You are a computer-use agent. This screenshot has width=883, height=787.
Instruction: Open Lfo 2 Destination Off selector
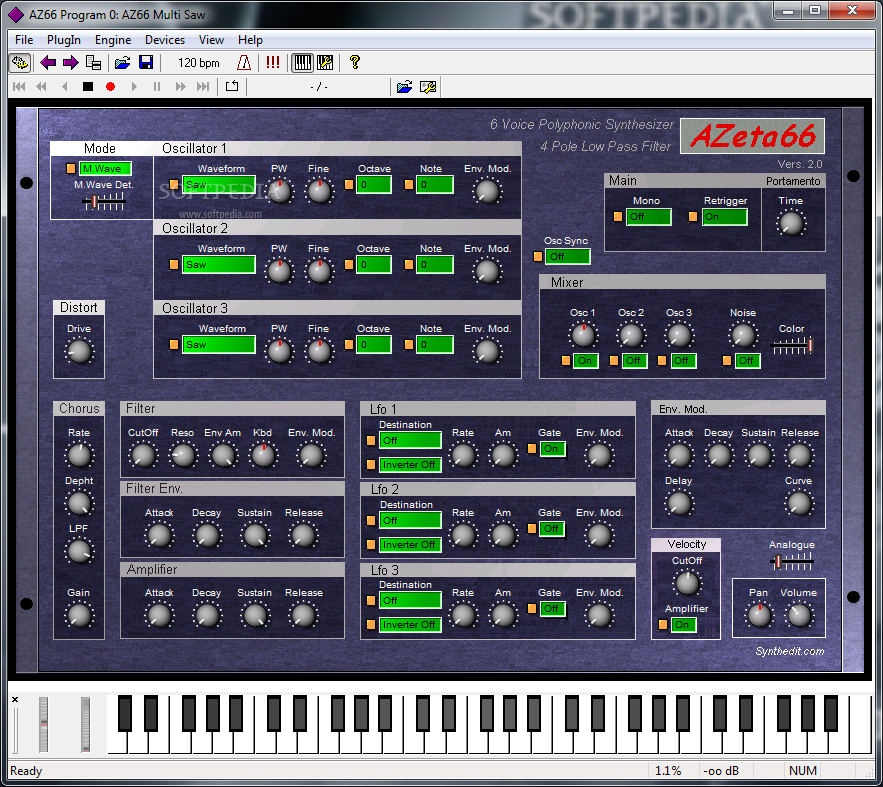tap(410, 520)
